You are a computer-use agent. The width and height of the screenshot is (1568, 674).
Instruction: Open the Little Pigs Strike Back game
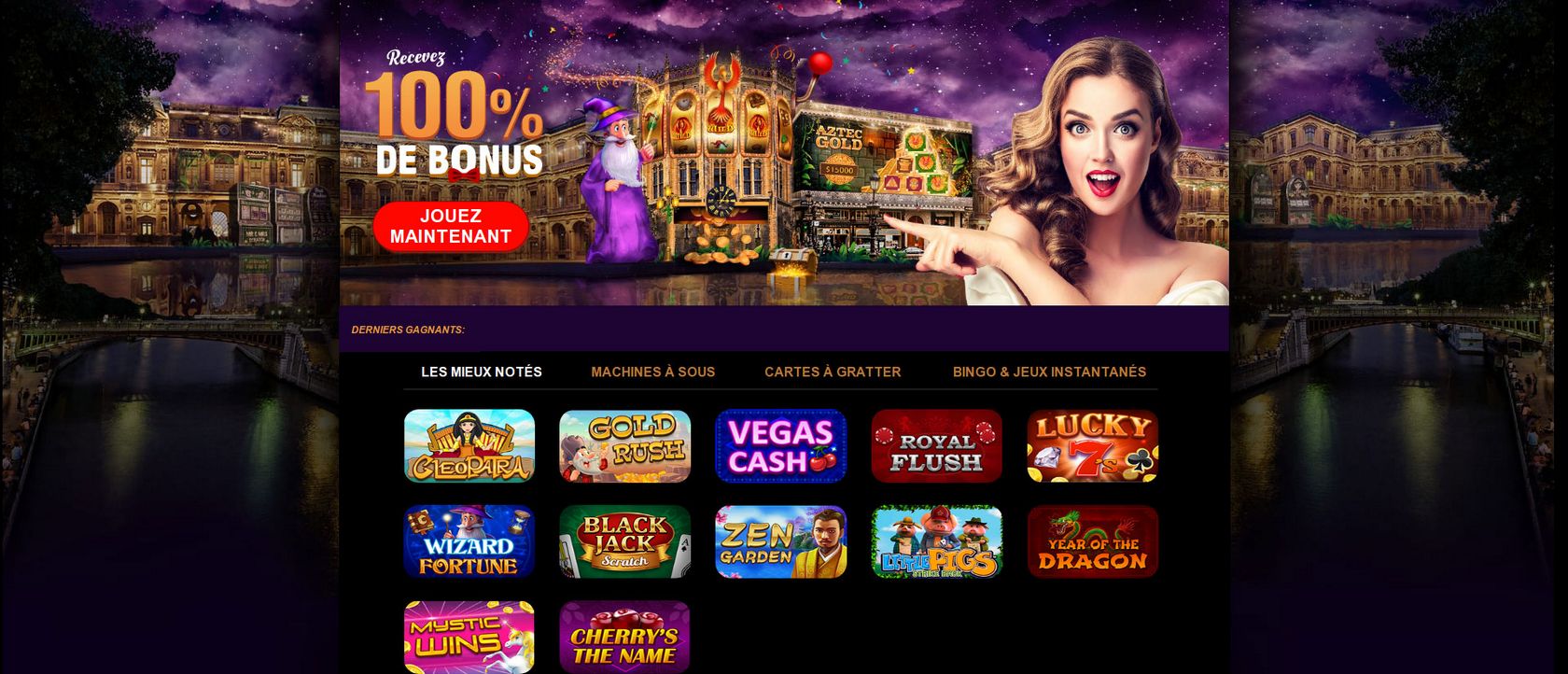pos(936,542)
